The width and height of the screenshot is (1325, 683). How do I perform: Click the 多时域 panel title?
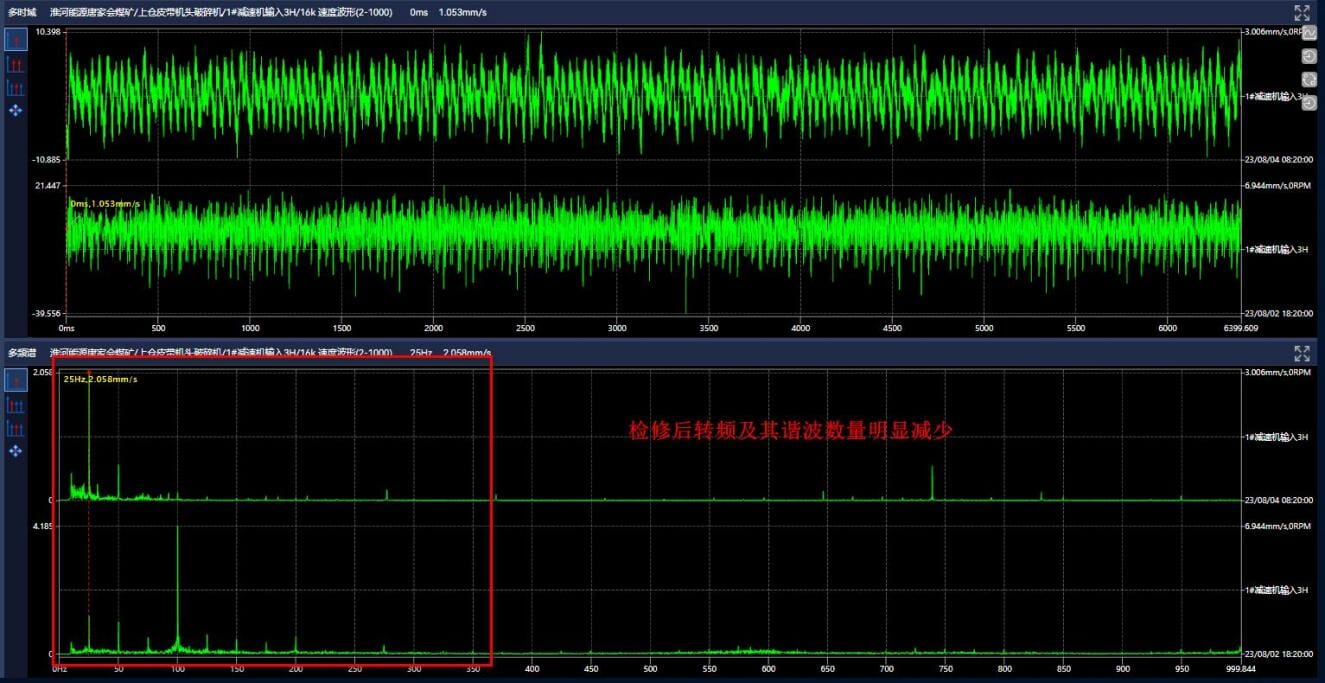point(22,13)
